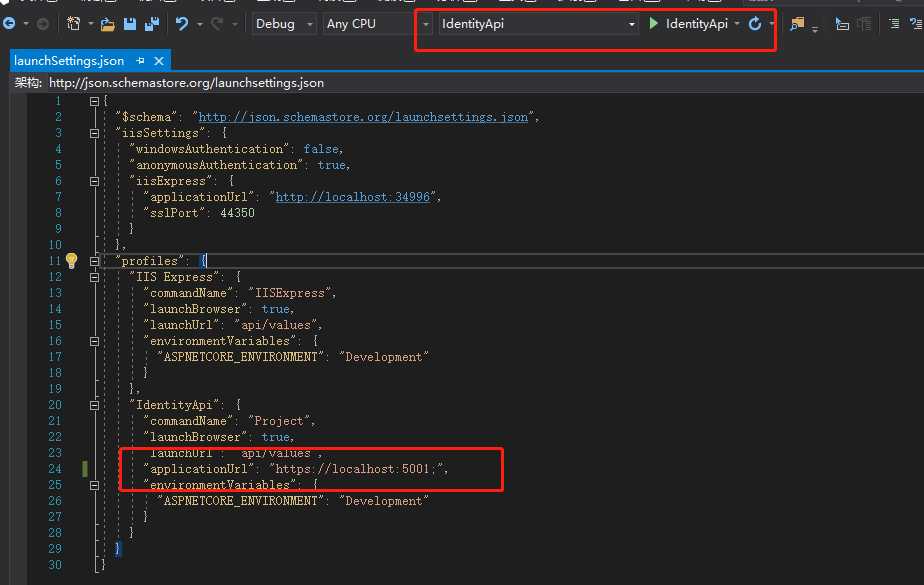Click the greyed Redo icon
The image size is (924, 585).
point(217,24)
